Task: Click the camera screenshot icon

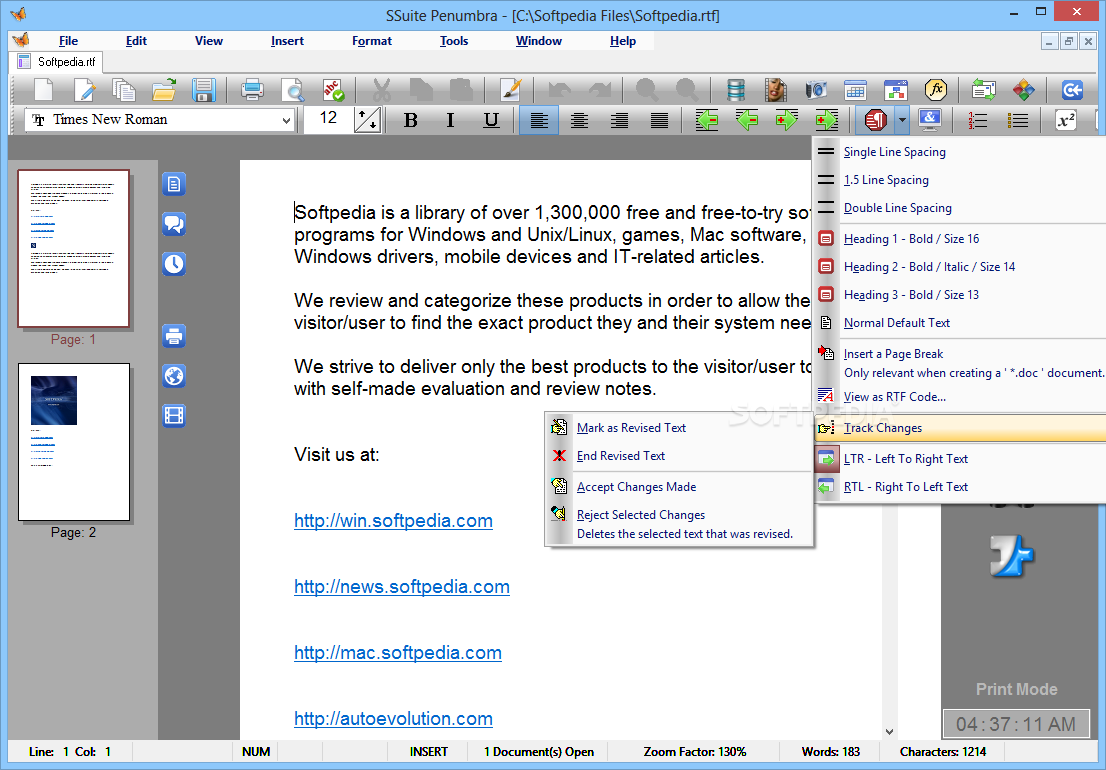Action: (815, 90)
